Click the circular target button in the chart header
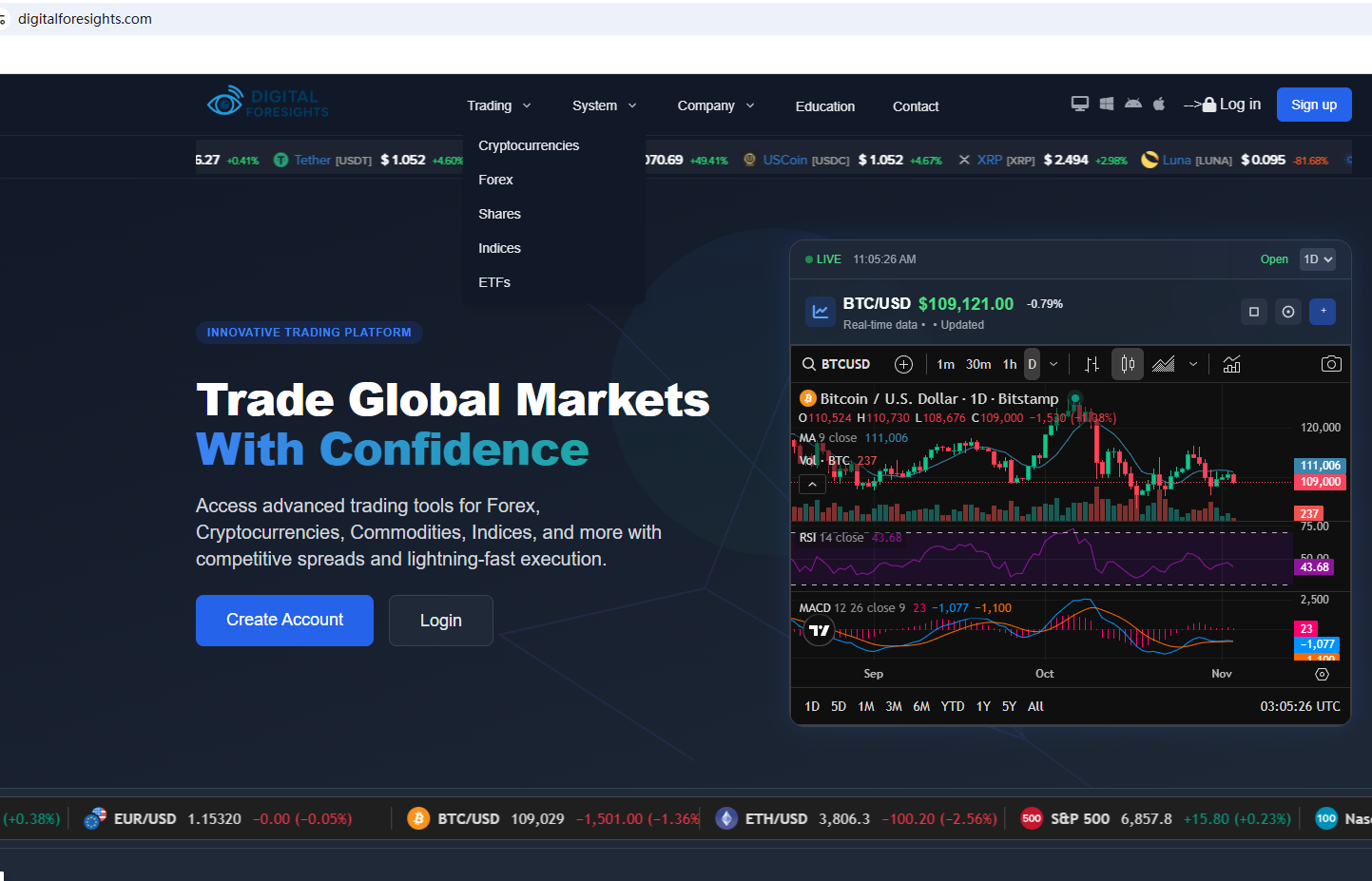Screen dimensions: 1372x881 point(1288,312)
